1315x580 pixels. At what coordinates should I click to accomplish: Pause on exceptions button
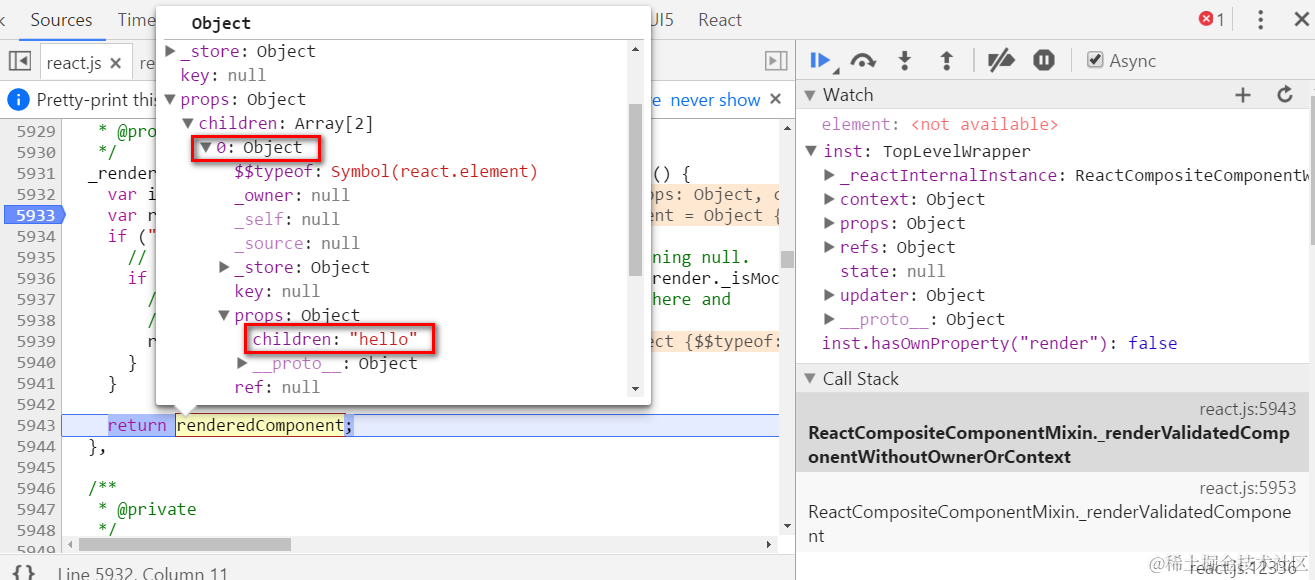click(1044, 61)
